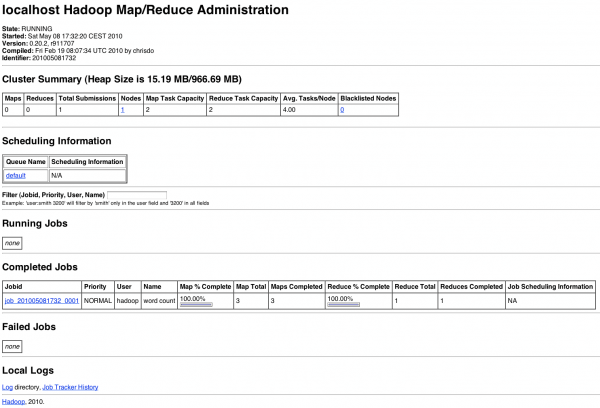The width and height of the screenshot is (600, 408).
Task: Click the 'Maps' column header
Action: click(x=13, y=98)
